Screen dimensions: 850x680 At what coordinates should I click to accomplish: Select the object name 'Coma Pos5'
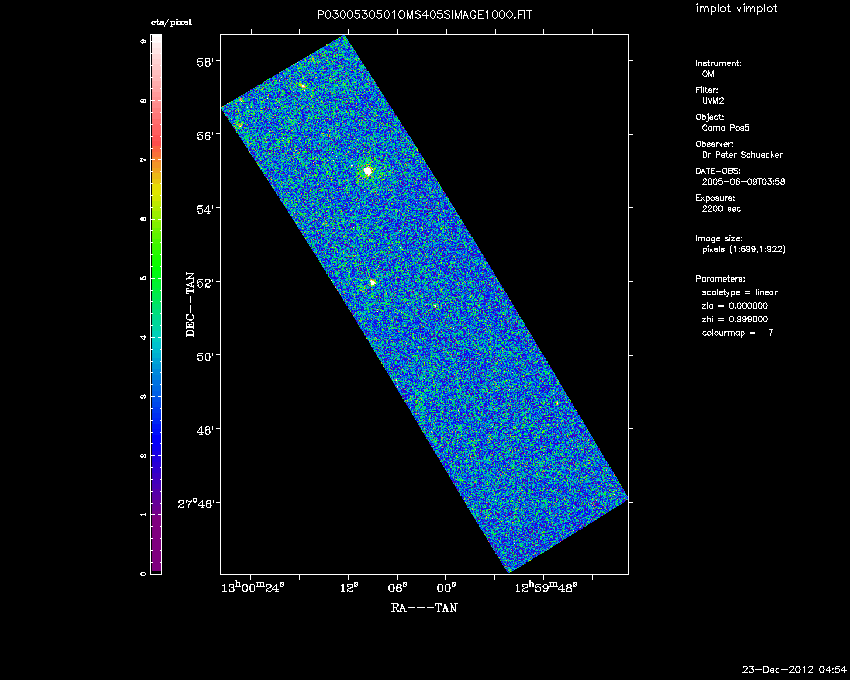(x=725, y=128)
